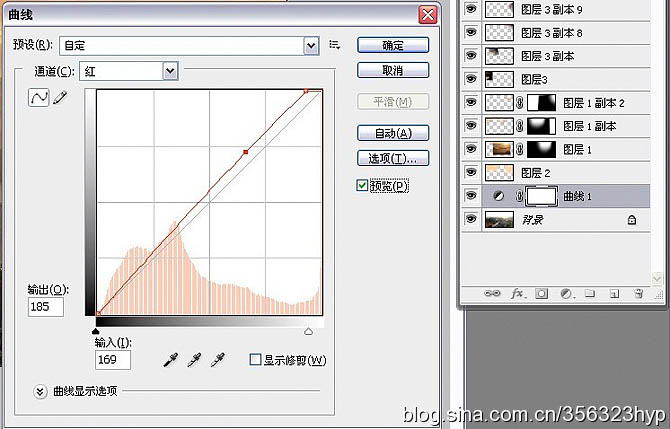Select the 曲线 1 layer mask thumbnail

coord(541,196)
